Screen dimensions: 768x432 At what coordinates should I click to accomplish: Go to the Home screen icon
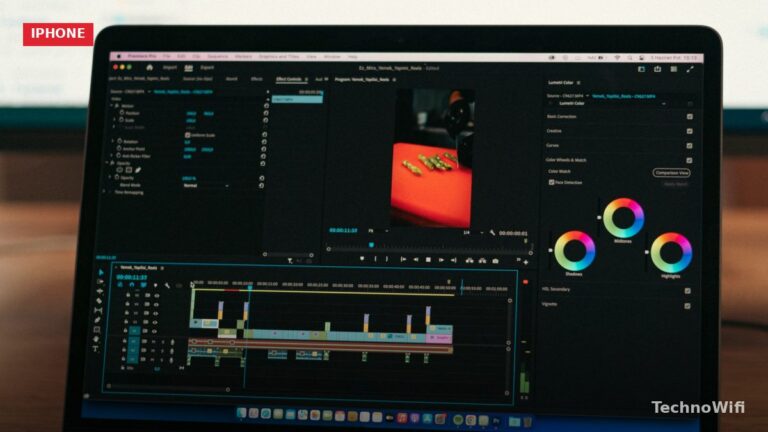pos(149,67)
